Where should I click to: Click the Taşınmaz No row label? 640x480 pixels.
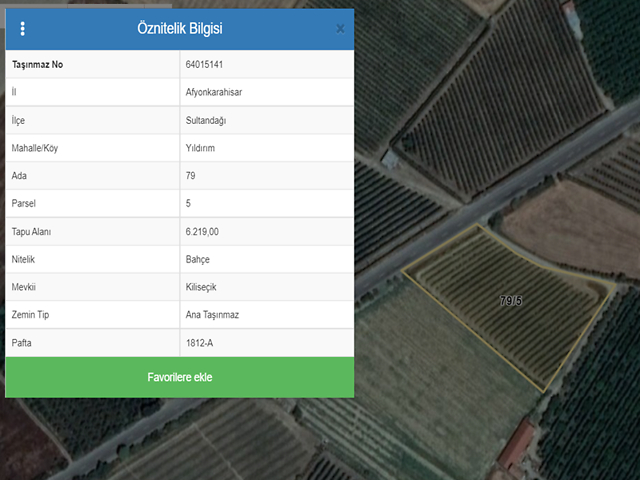(37, 64)
